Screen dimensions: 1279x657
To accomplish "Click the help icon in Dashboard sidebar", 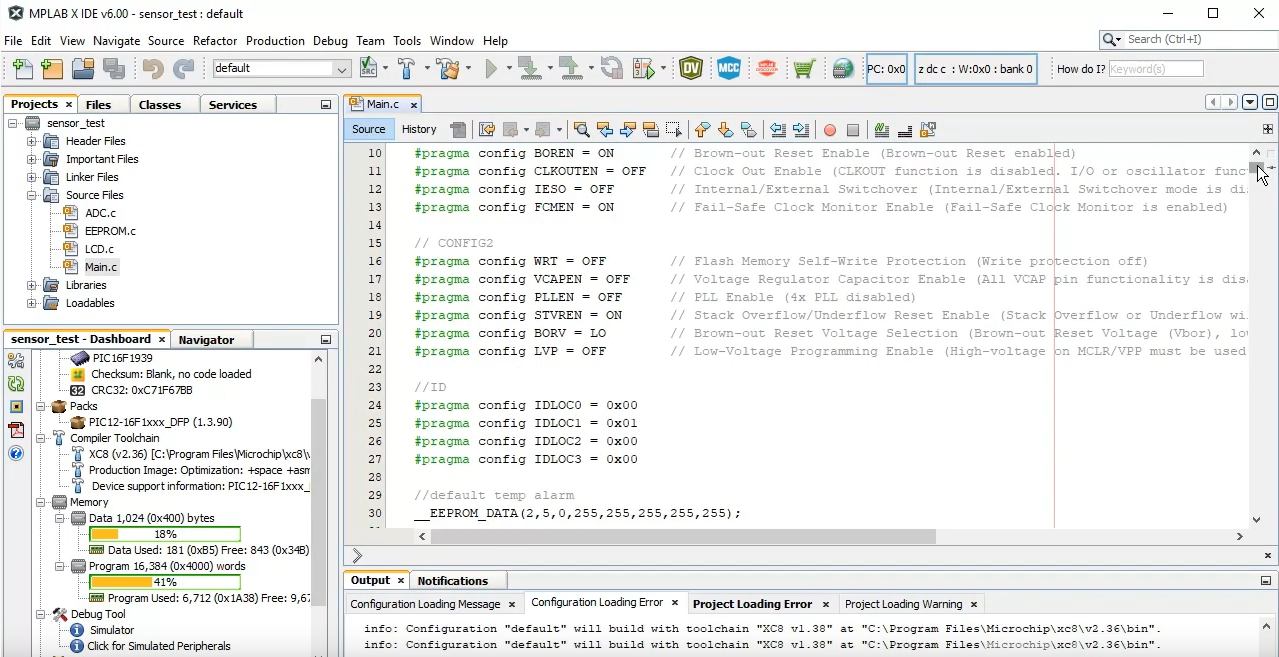I will (x=16, y=453).
